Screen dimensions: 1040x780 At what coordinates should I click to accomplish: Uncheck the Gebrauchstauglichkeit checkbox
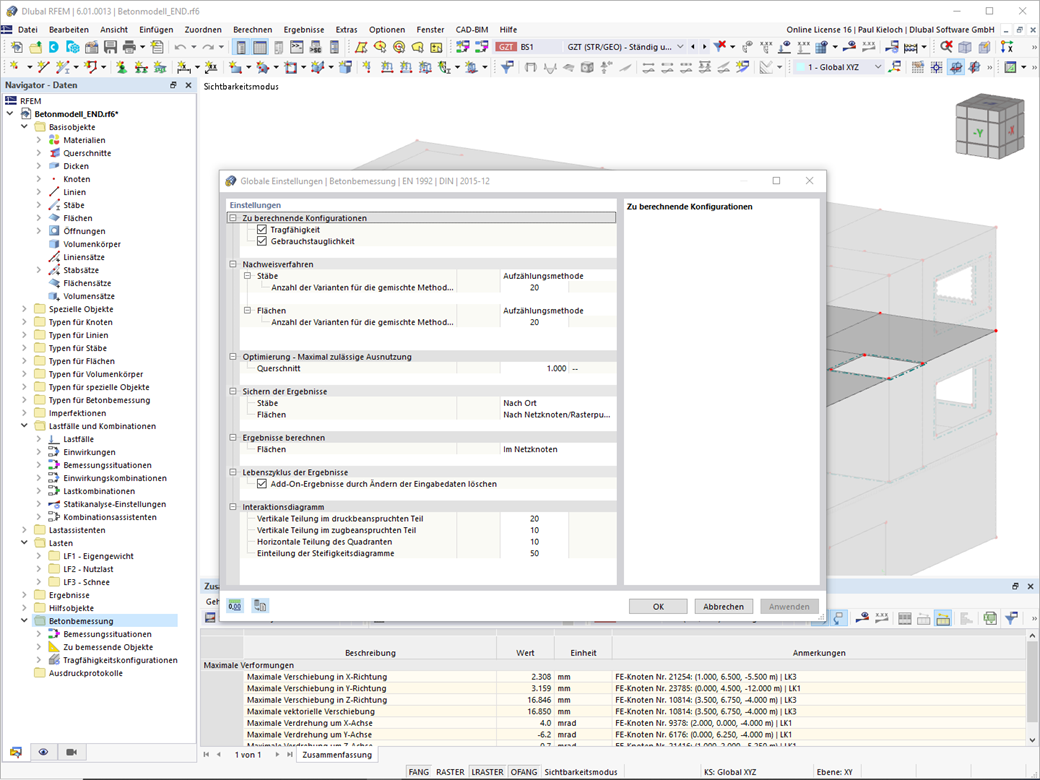262,241
